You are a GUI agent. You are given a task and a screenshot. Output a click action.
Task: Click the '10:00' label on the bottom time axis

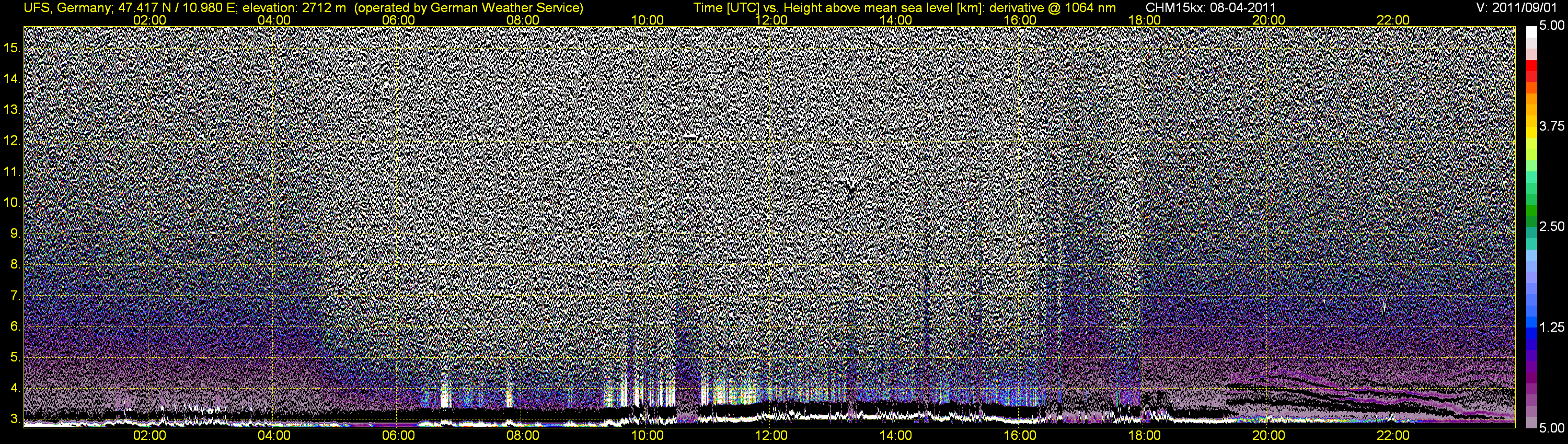point(647,436)
